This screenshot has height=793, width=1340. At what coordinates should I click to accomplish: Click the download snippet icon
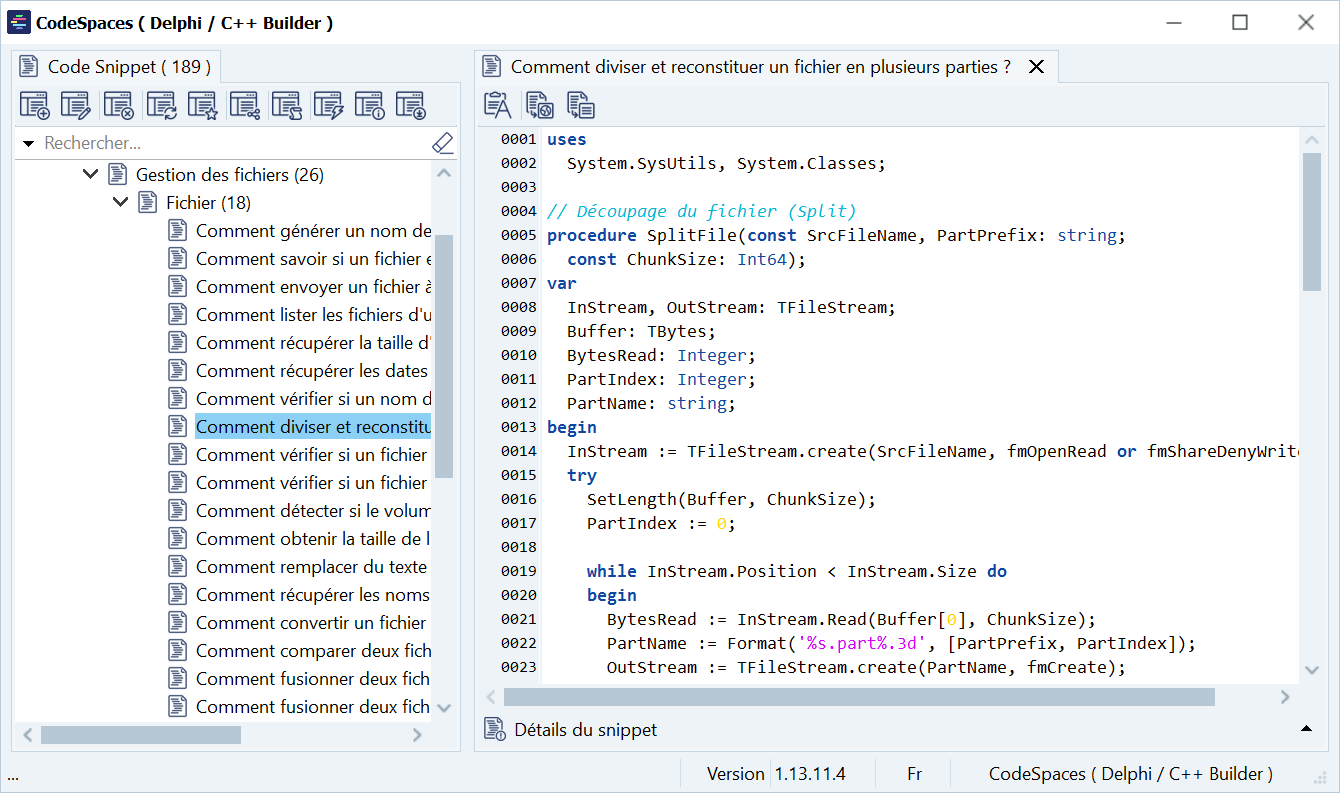pyautogui.click(x=410, y=105)
